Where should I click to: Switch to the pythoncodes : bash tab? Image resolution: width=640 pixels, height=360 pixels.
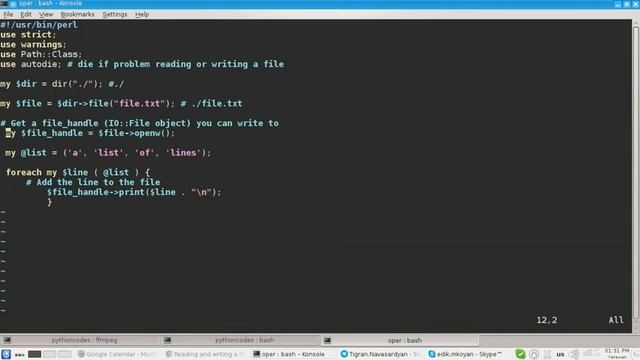240,340
